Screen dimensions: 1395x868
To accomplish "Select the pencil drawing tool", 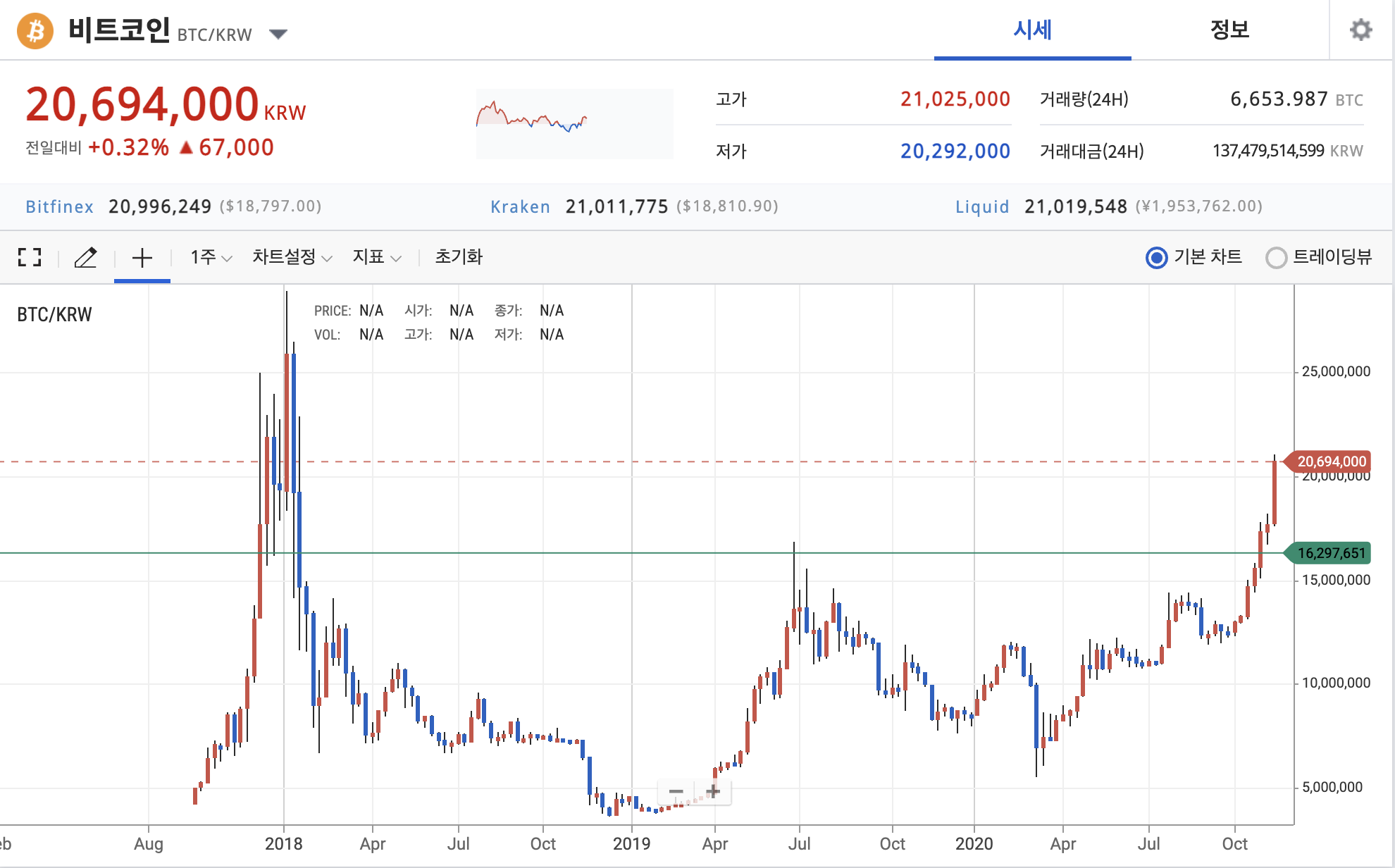I will 85,257.
